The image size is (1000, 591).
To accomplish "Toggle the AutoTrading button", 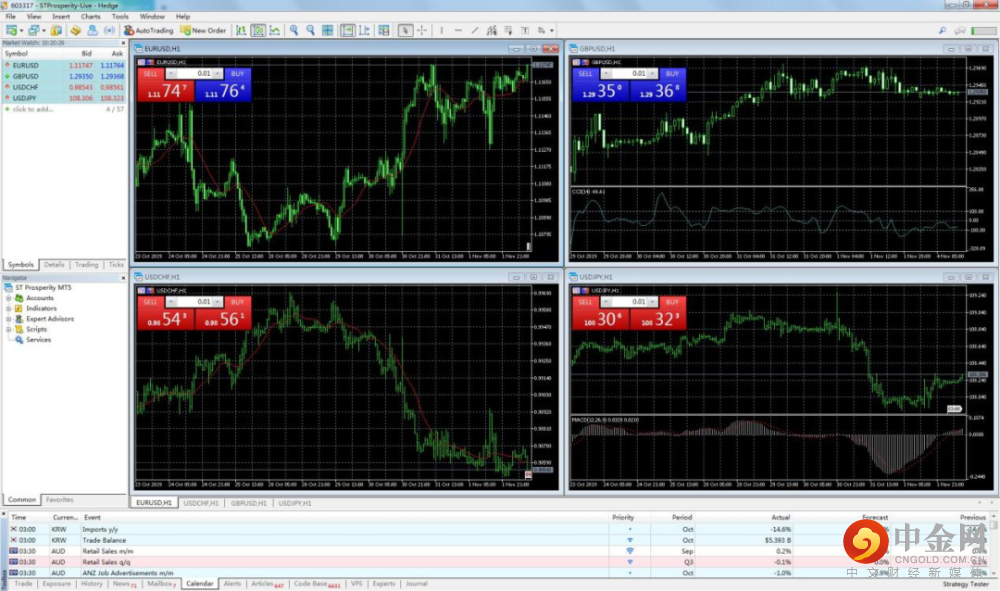I will click(148, 30).
